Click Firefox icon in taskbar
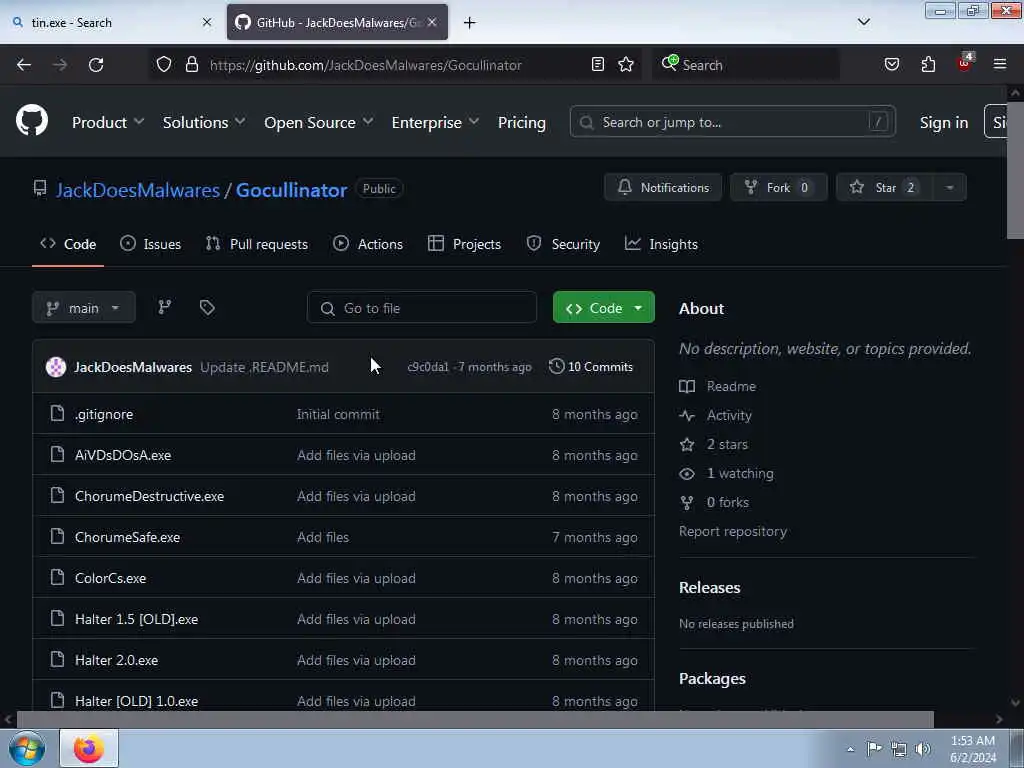The width and height of the screenshot is (1024, 768). click(x=89, y=748)
